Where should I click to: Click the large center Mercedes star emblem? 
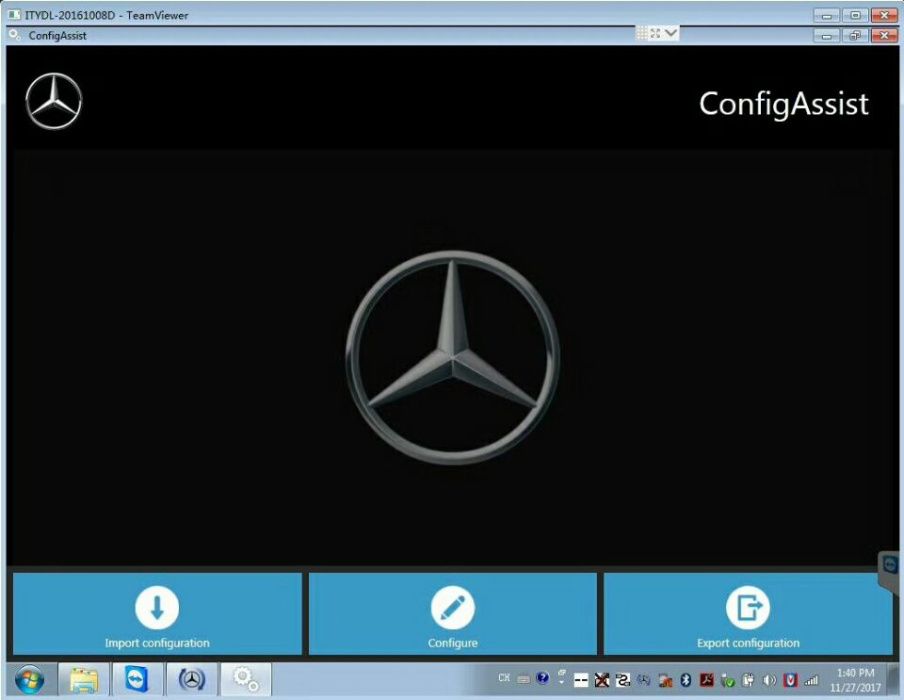[453, 357]
